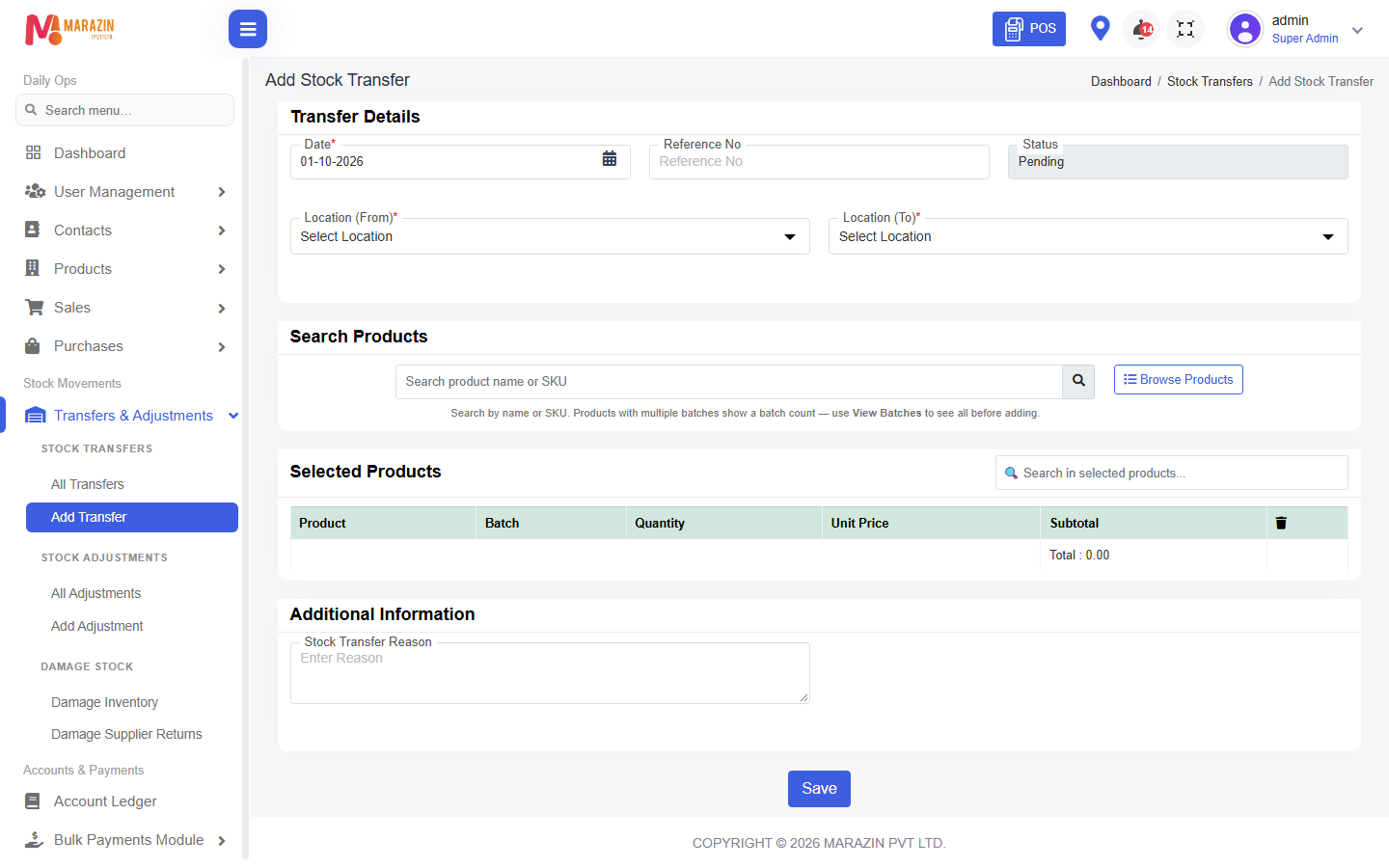Click the Marazin logo

[x=69, y=30]
